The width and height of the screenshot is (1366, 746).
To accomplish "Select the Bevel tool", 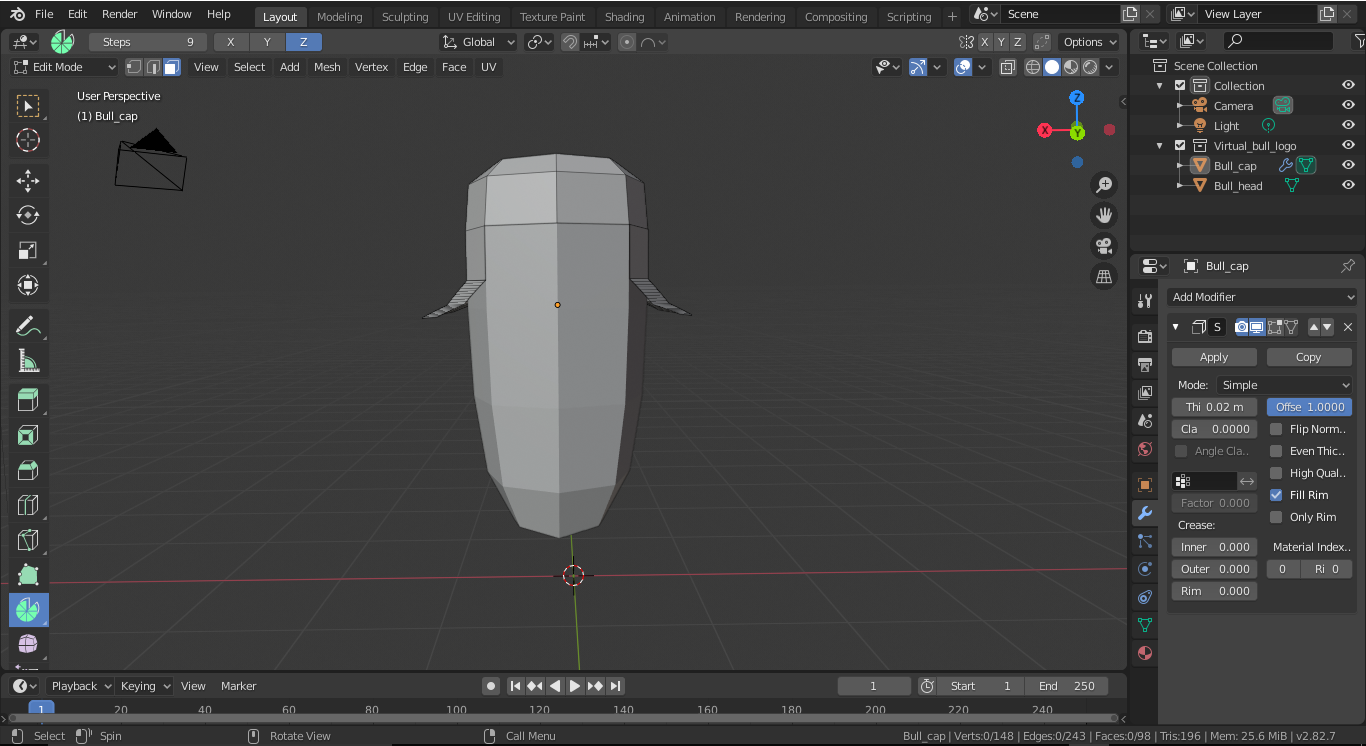I will click(28, 470).
